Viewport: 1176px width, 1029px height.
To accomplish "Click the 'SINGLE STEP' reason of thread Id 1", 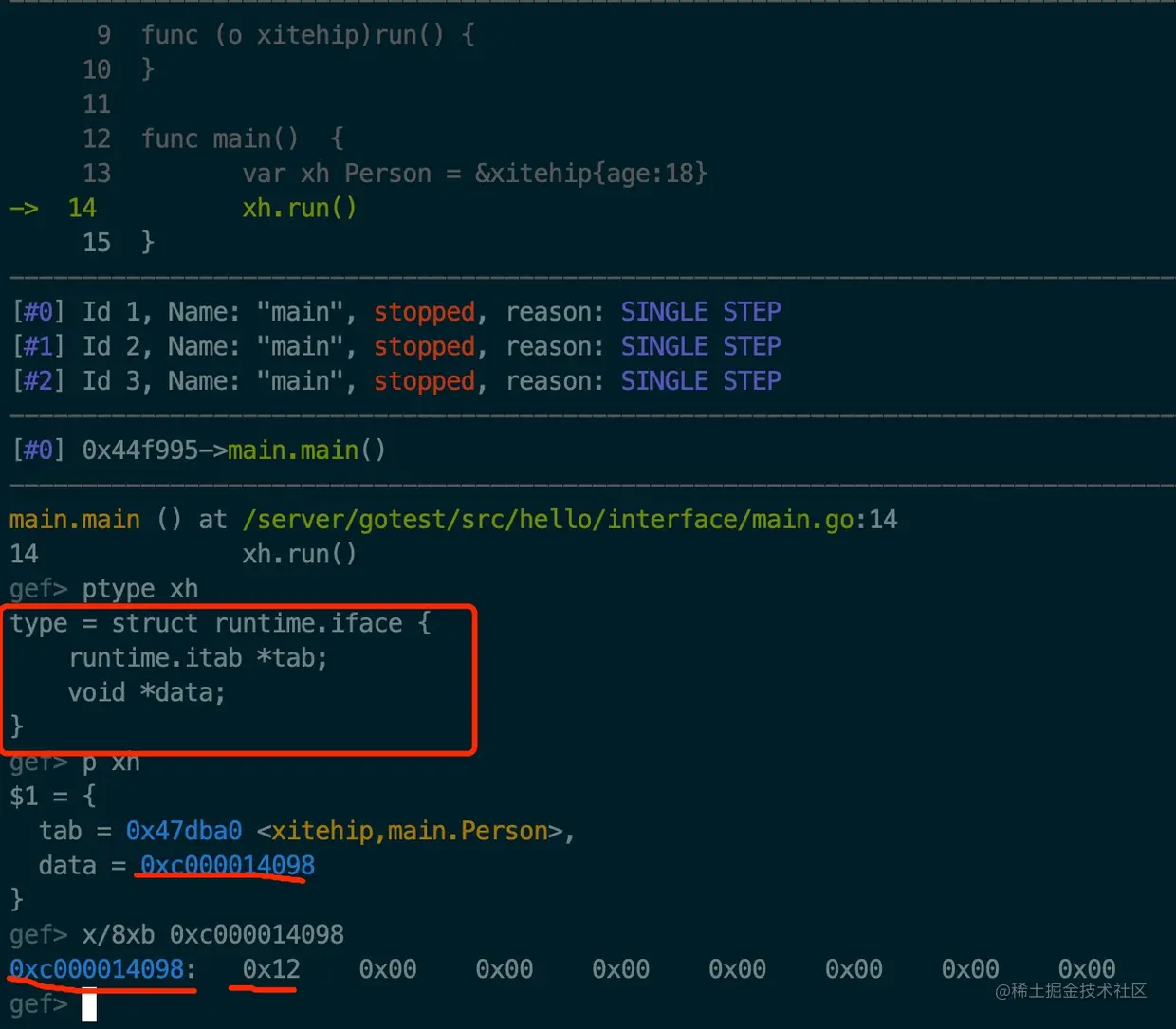I will tap(701, 312).
